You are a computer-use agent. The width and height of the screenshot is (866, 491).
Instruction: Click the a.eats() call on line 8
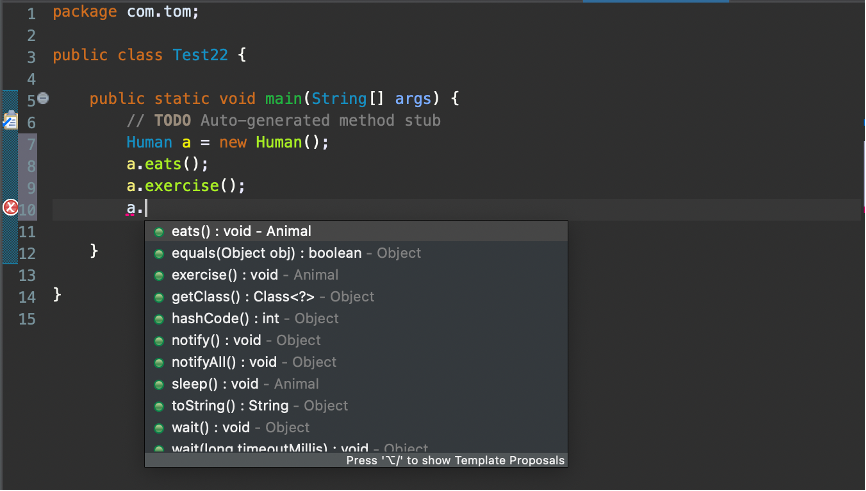[167, 164]
